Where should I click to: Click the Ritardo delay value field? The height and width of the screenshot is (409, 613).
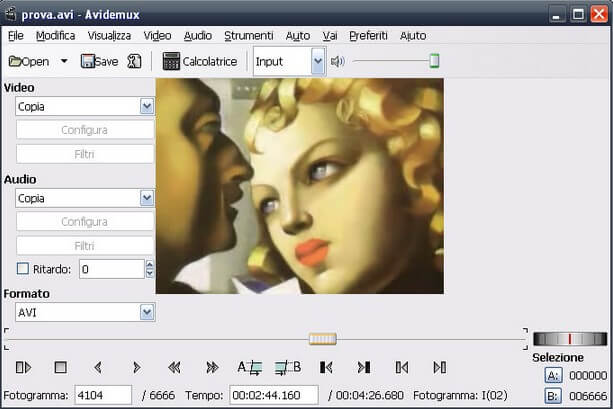pyautogui.click(x=112, y=269)
